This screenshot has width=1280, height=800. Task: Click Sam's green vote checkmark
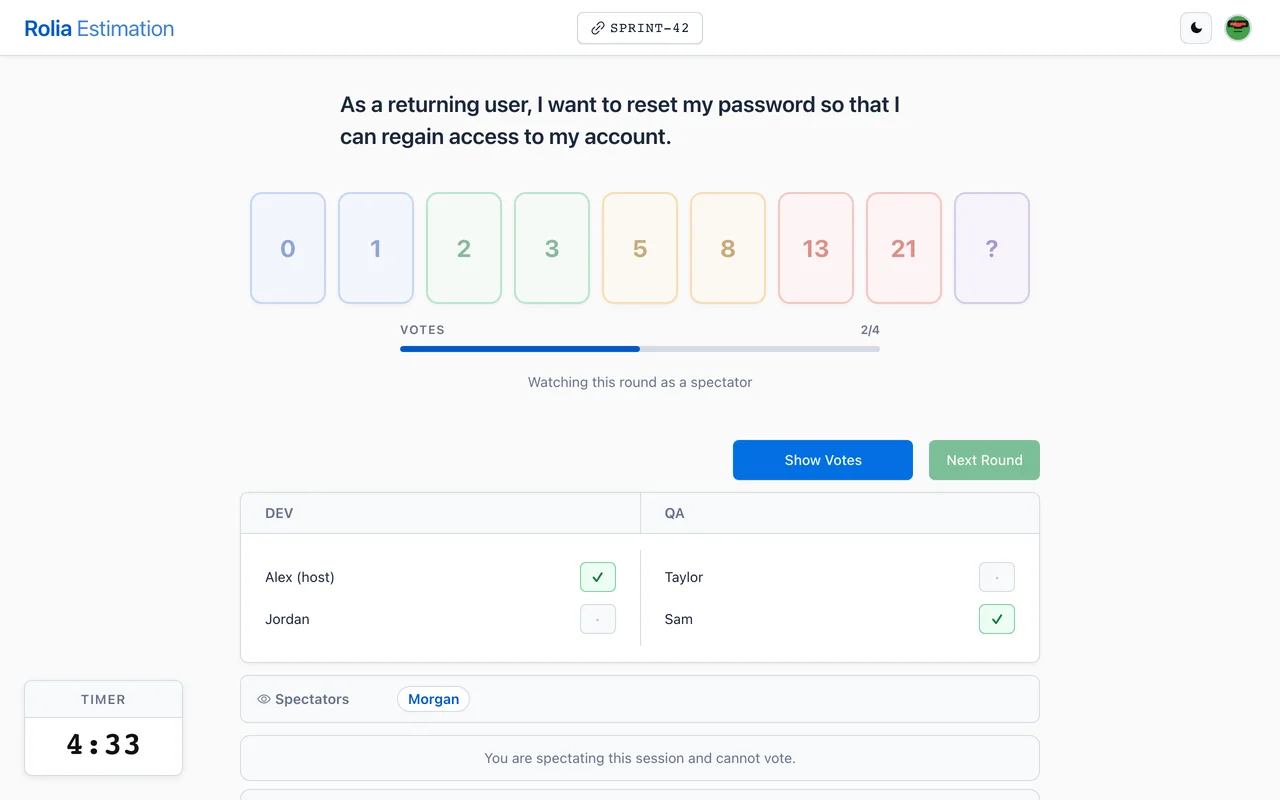[997, 619]
